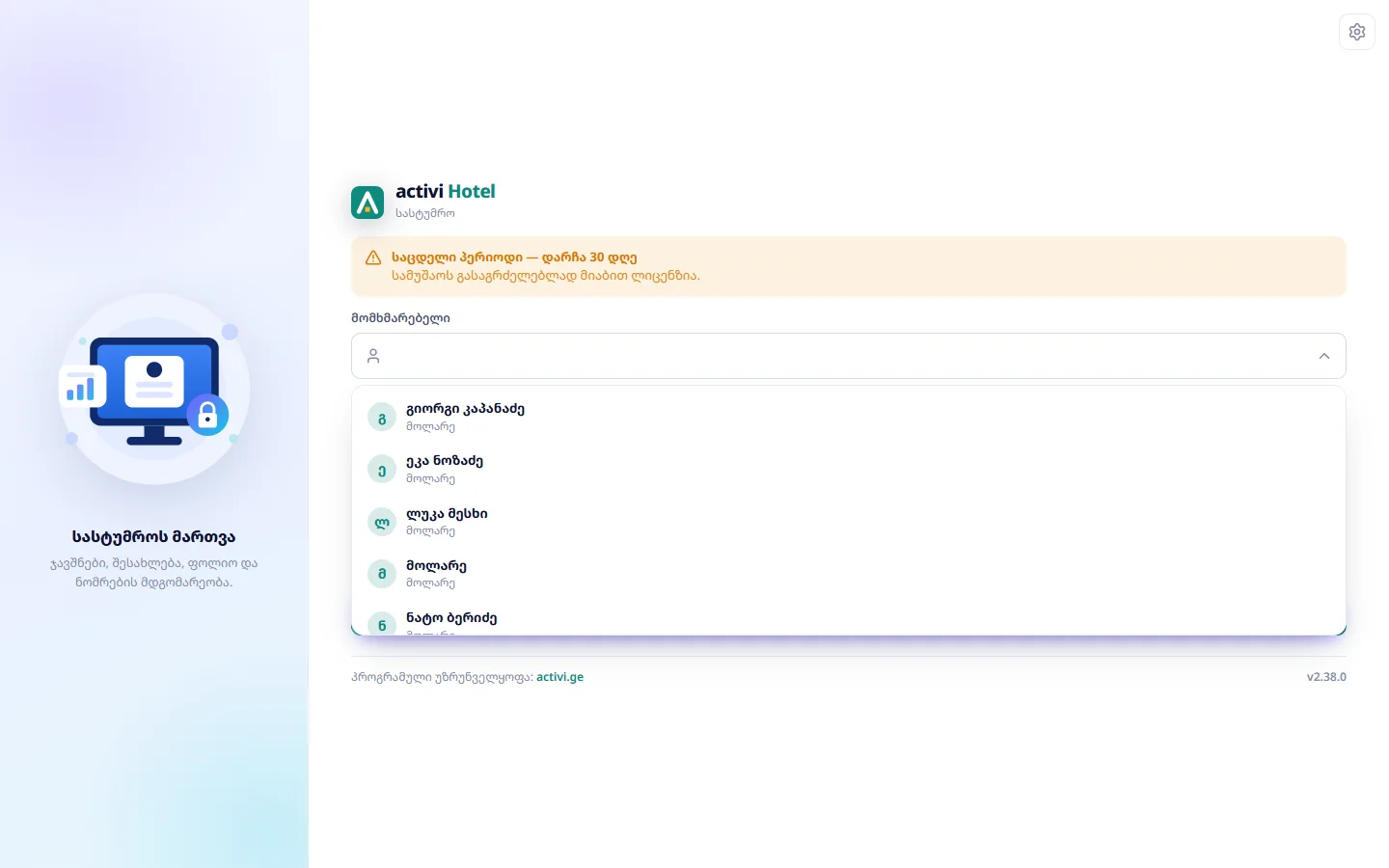Select ლუკა მესხი by name
Viewport: 1389px width, 868px height.
[447, 513]
